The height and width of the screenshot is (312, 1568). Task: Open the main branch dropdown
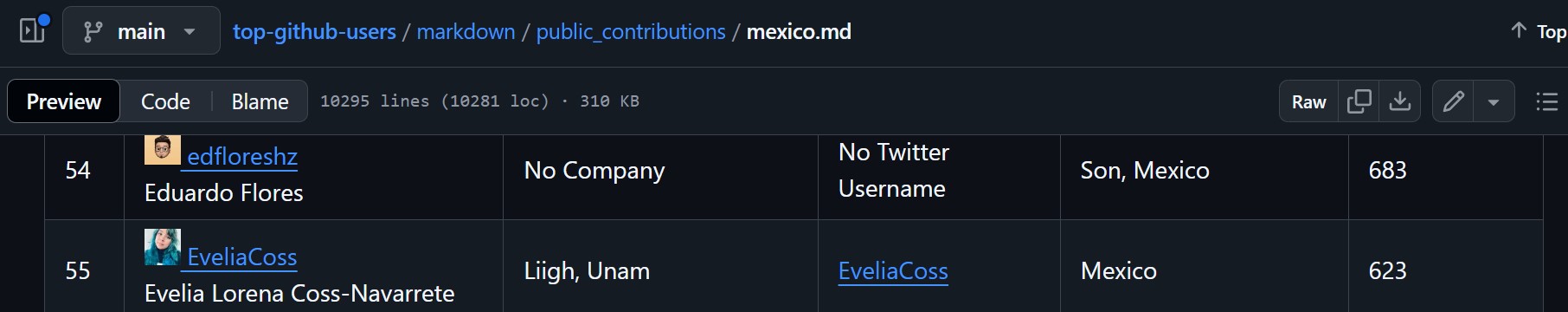pos(141,31)
